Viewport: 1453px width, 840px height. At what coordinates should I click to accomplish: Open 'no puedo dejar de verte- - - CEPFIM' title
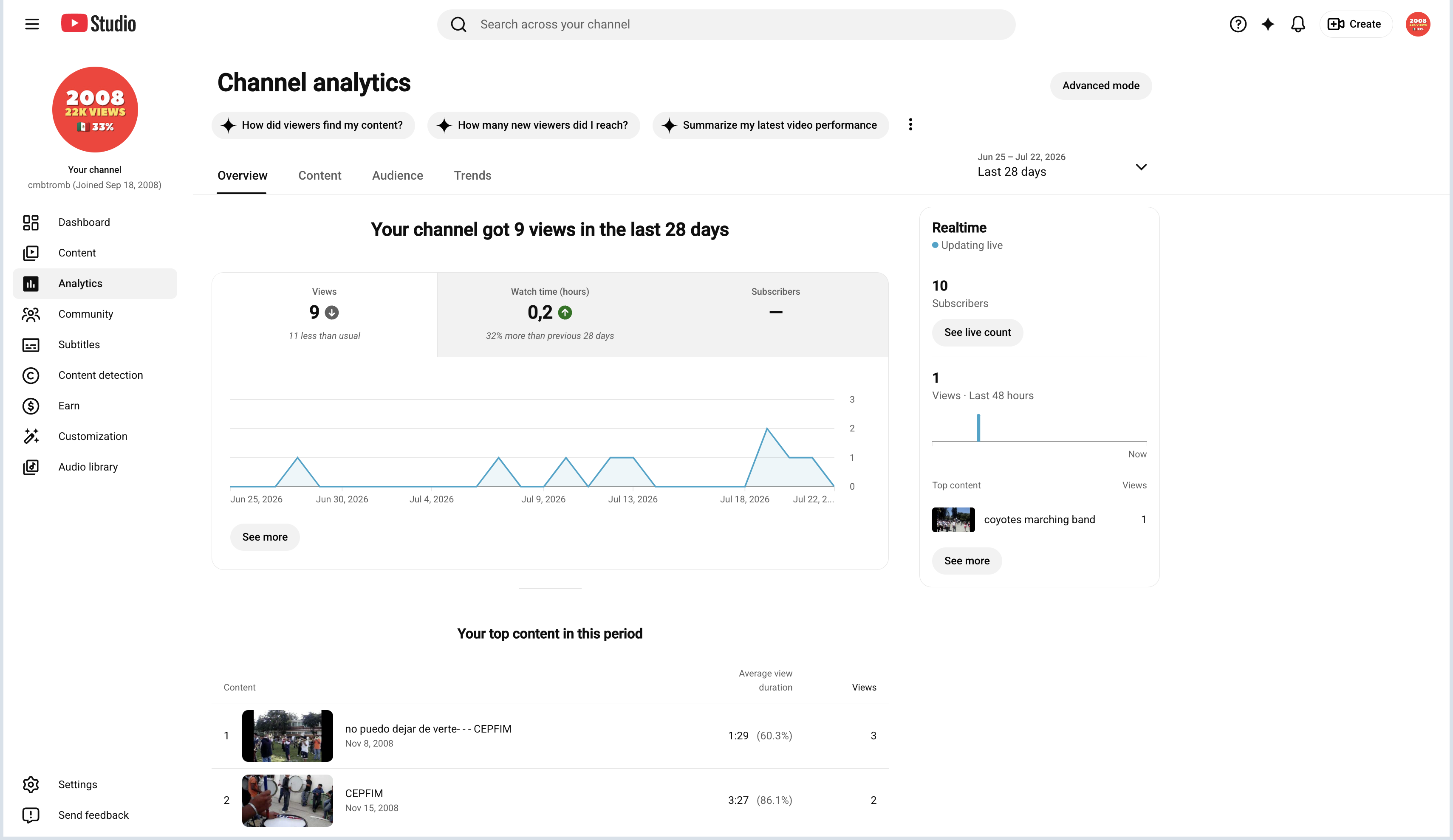tap(428, 729)
